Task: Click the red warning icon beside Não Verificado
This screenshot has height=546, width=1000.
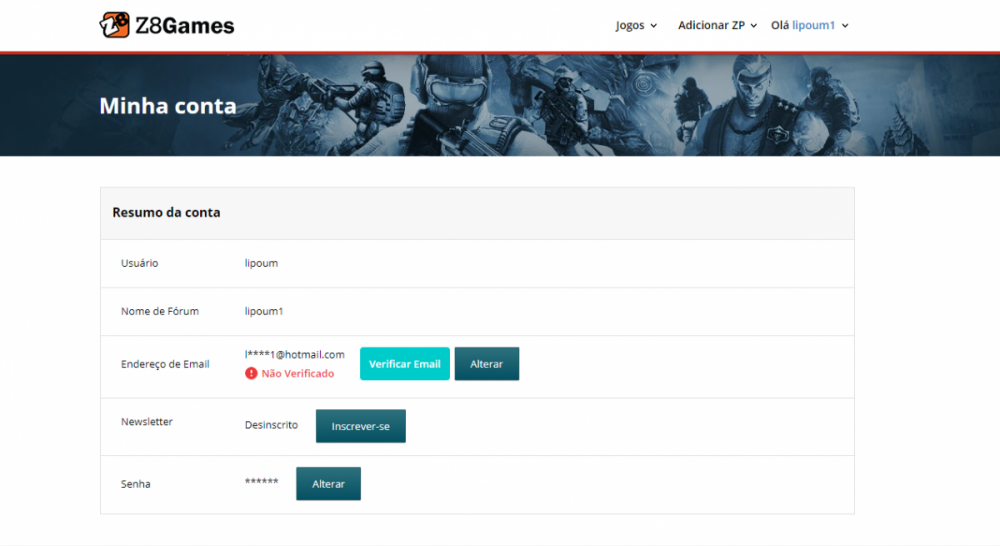Action: [x=251, y=373]
